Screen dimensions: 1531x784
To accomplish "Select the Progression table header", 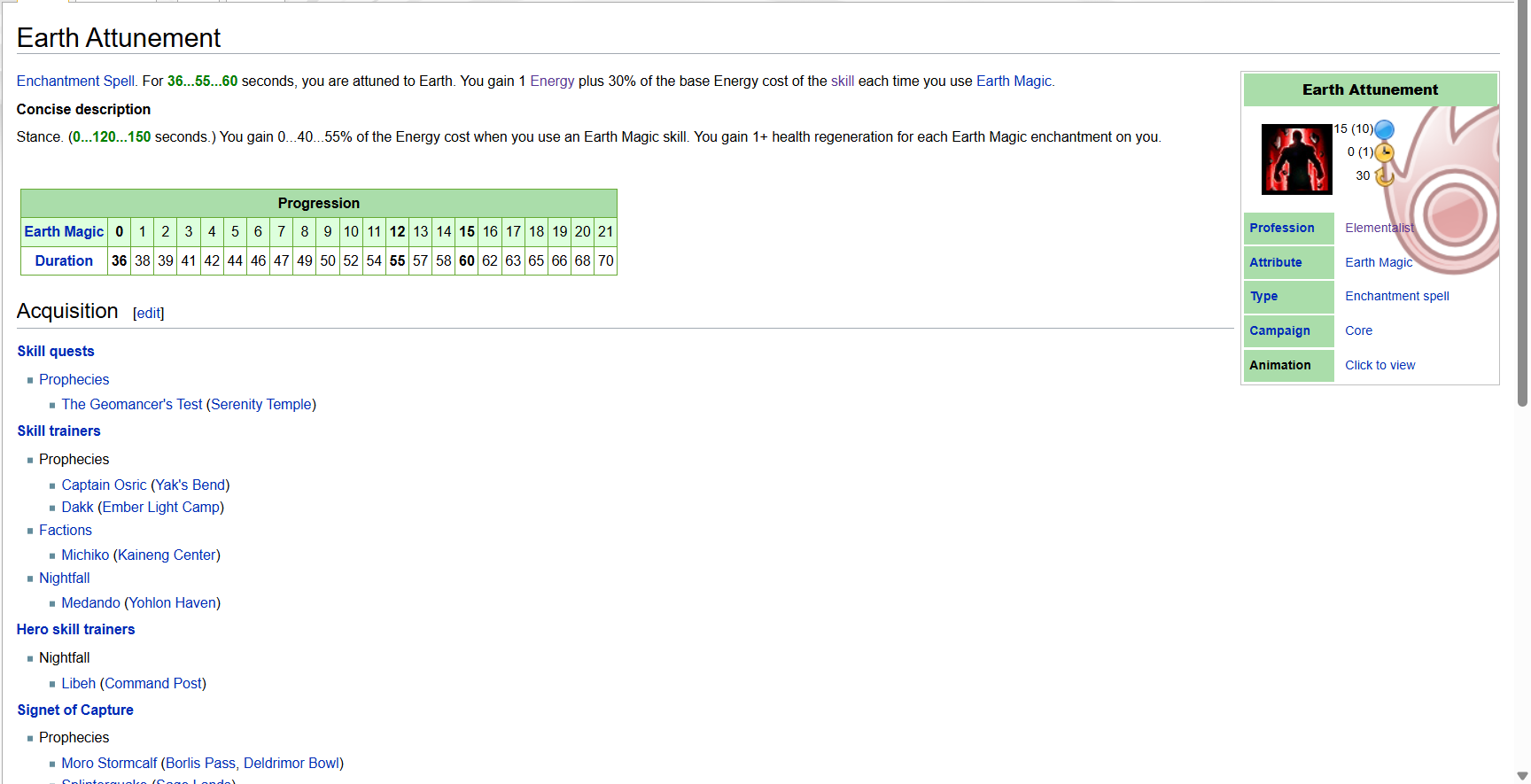I will [319, 203].
